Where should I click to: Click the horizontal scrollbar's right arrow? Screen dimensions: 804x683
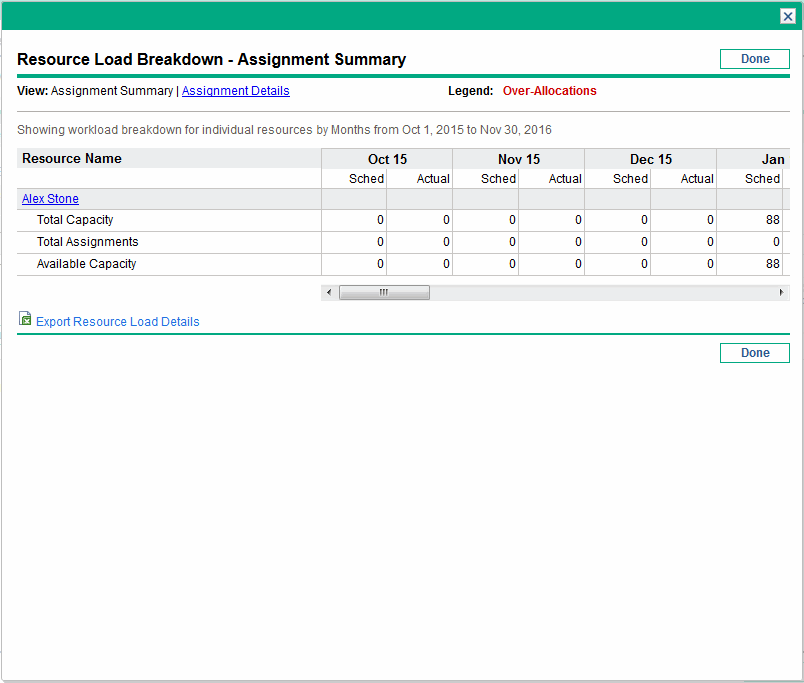coord(782,293)
